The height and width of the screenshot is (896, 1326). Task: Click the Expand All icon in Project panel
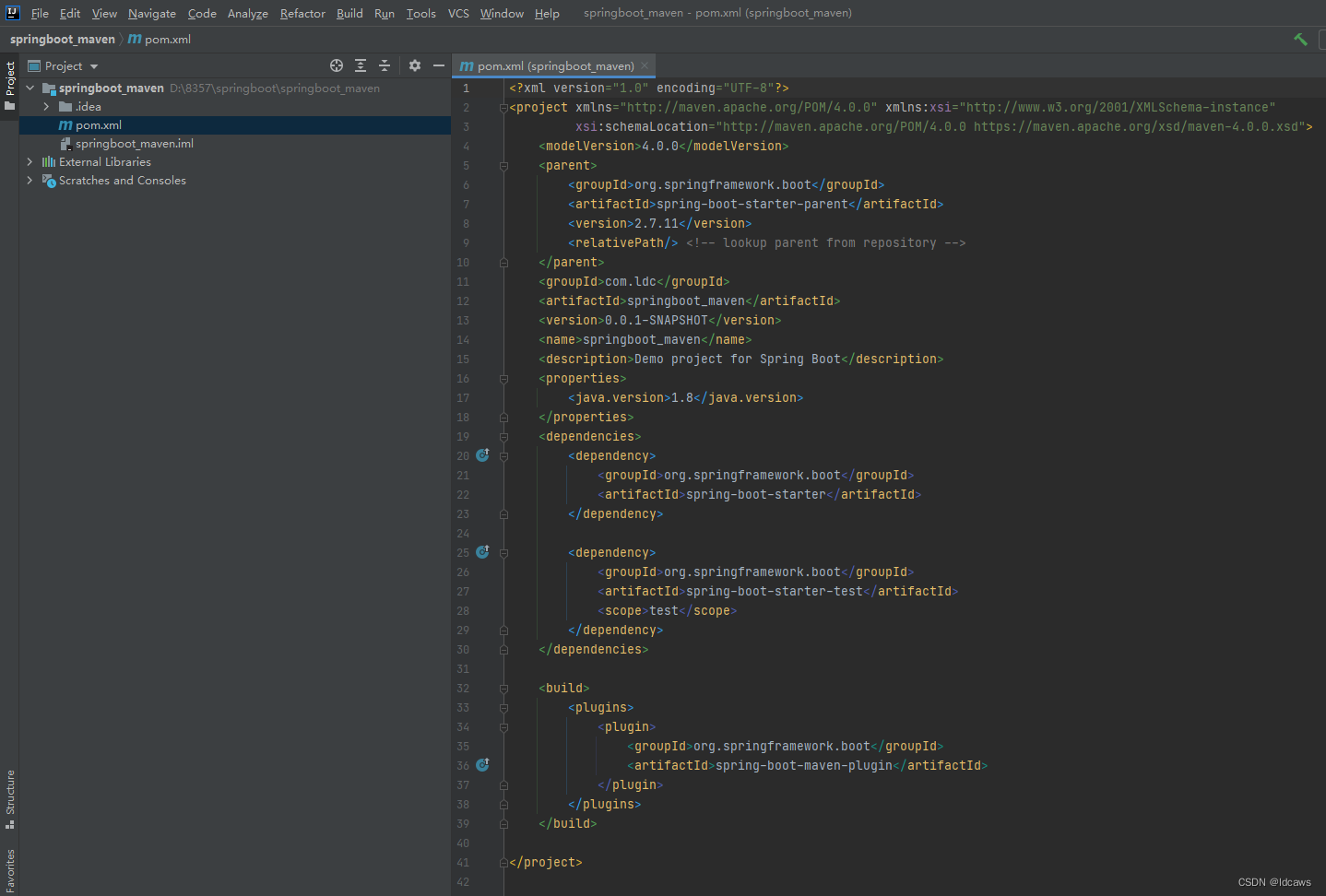pyautogui.click(x=361, y=65)
